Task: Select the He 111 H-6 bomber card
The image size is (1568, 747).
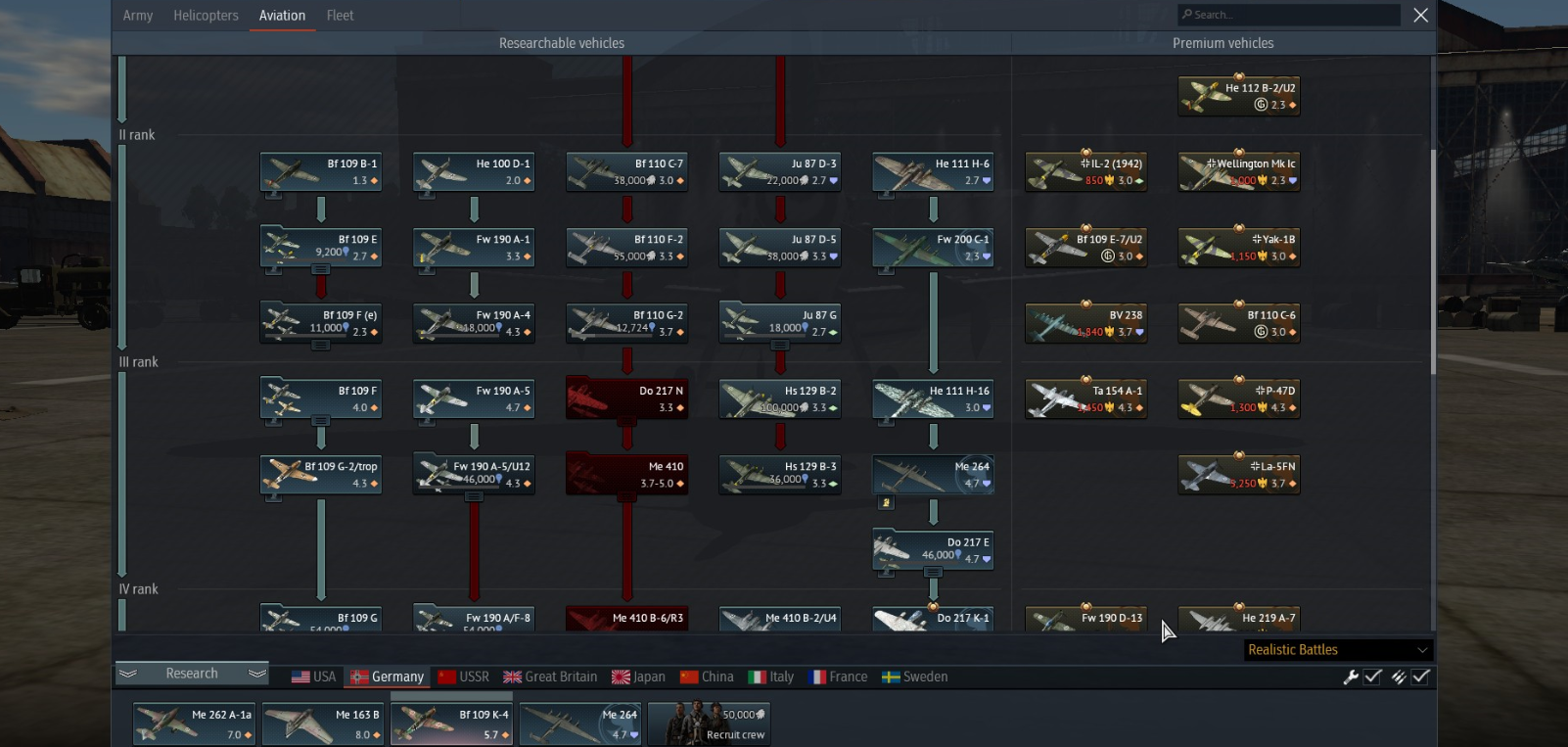Action: click(933, 172)
